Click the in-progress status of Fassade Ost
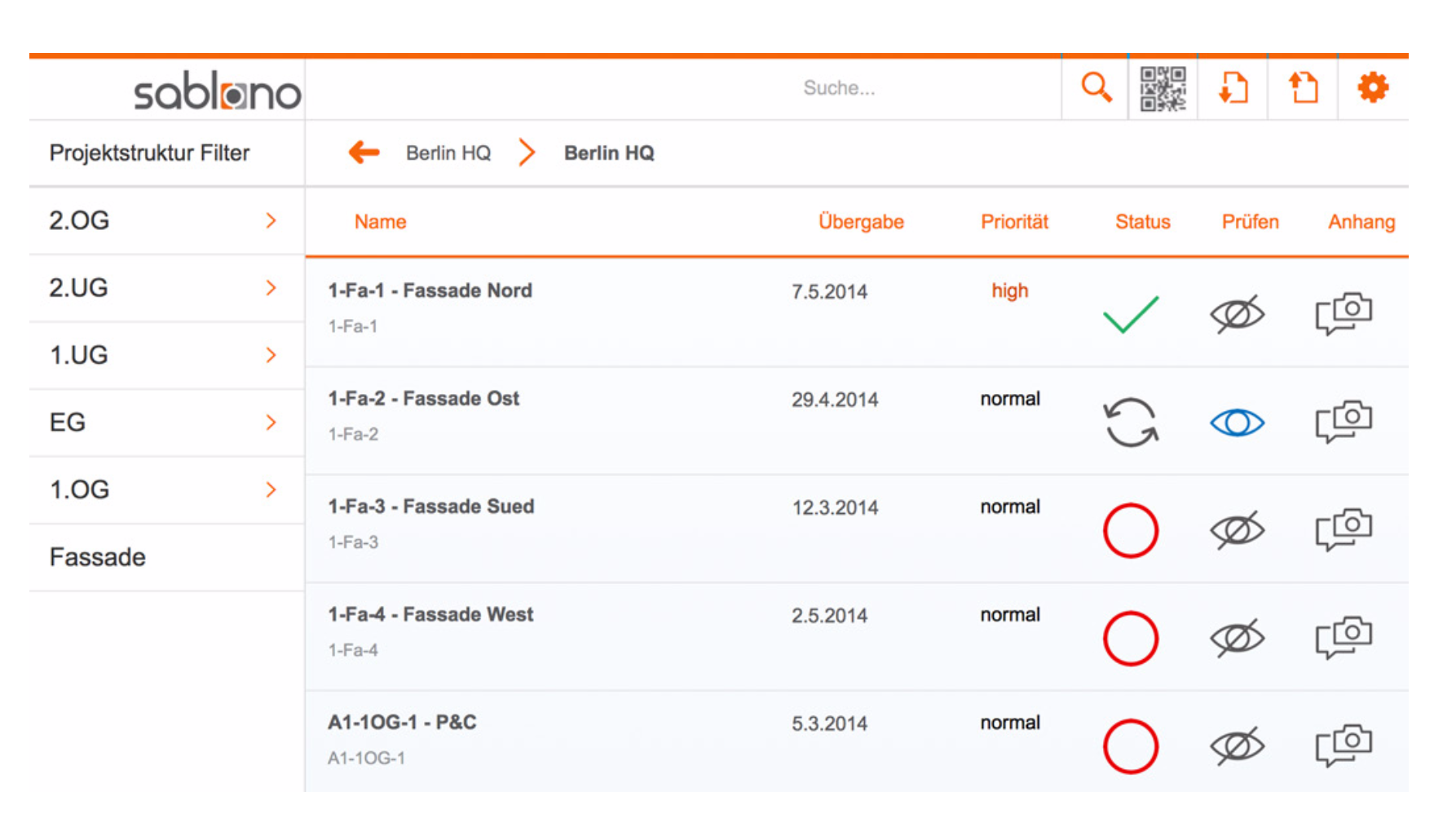 click(1130, 422)
